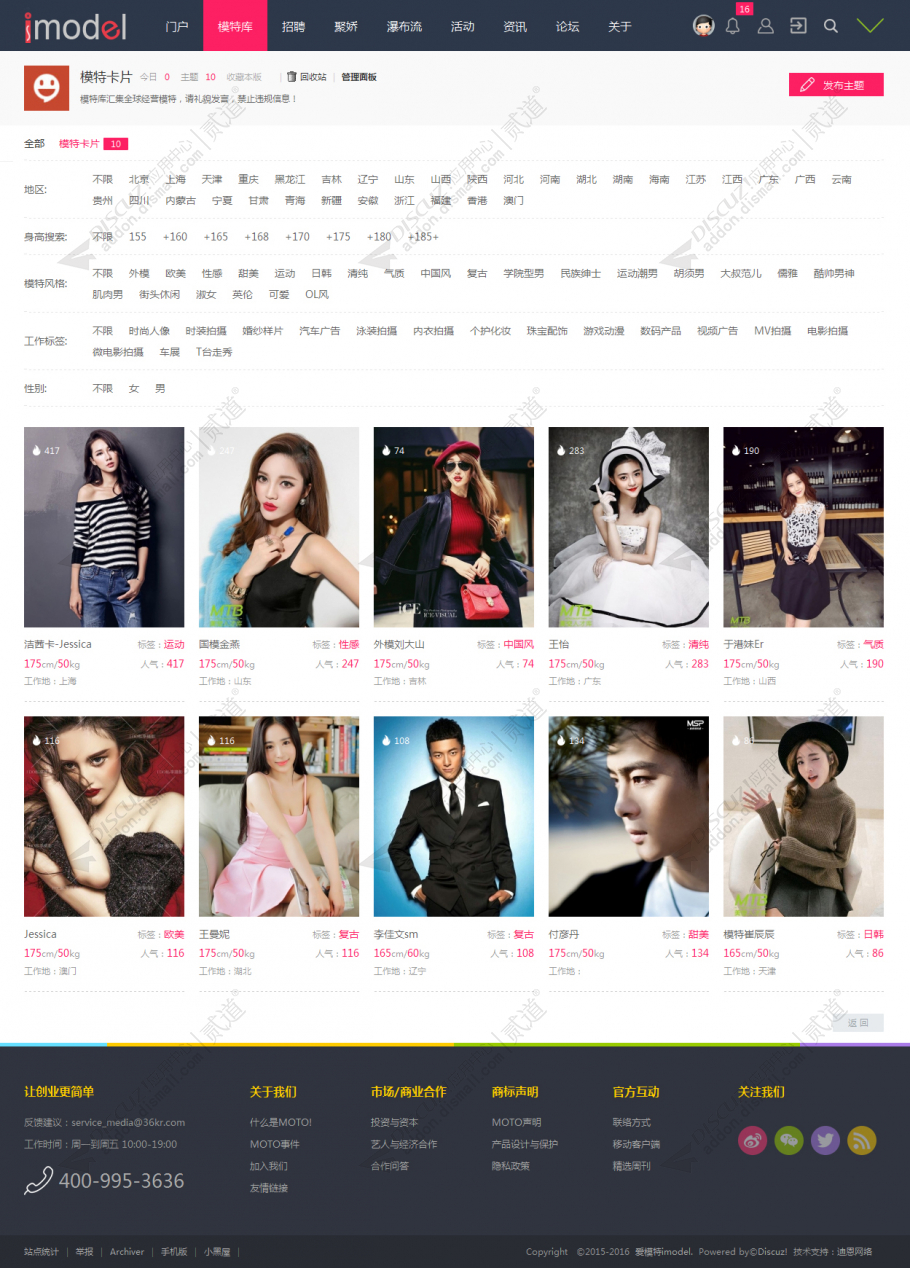The image size is (910, 1268).
Task: Open search with the magnifier icon
Action: coord(830,26)
